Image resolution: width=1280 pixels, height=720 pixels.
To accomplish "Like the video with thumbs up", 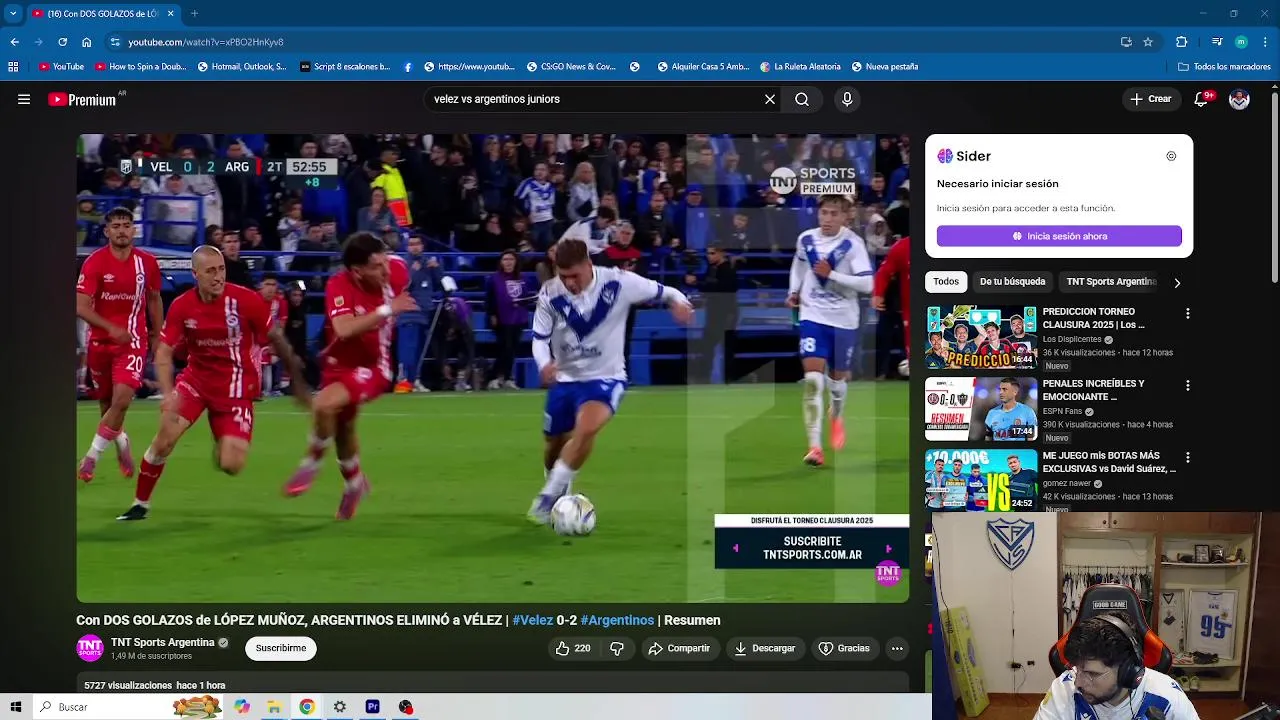I will click(x=573, y=648).
